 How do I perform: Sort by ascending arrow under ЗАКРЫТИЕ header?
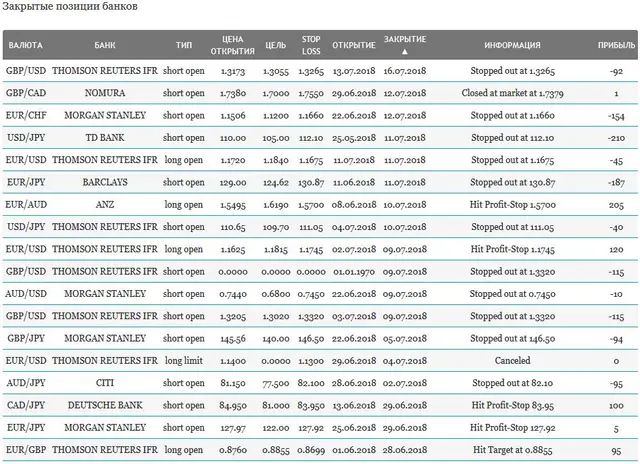pyautogui.click(x=404, y=52)
